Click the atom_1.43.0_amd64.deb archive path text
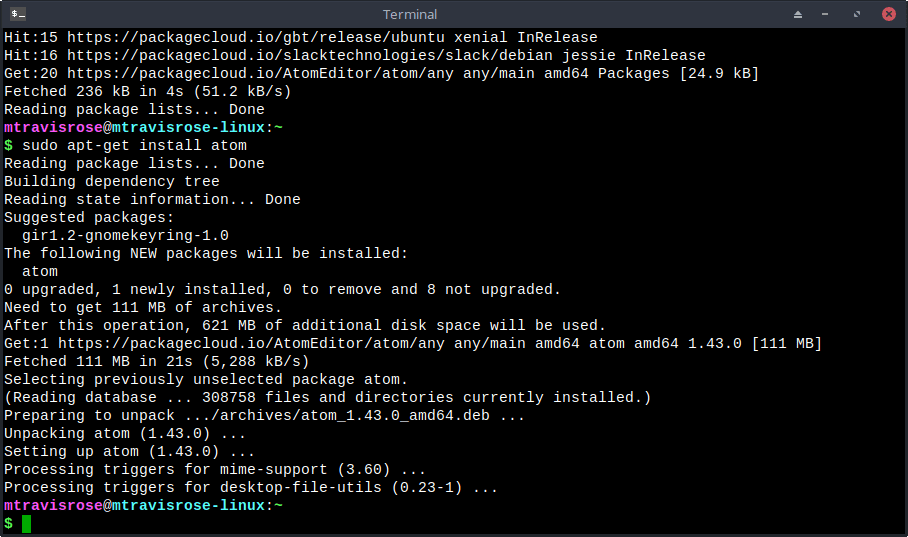This screenshot has width=908, height=537. [337, 415]
